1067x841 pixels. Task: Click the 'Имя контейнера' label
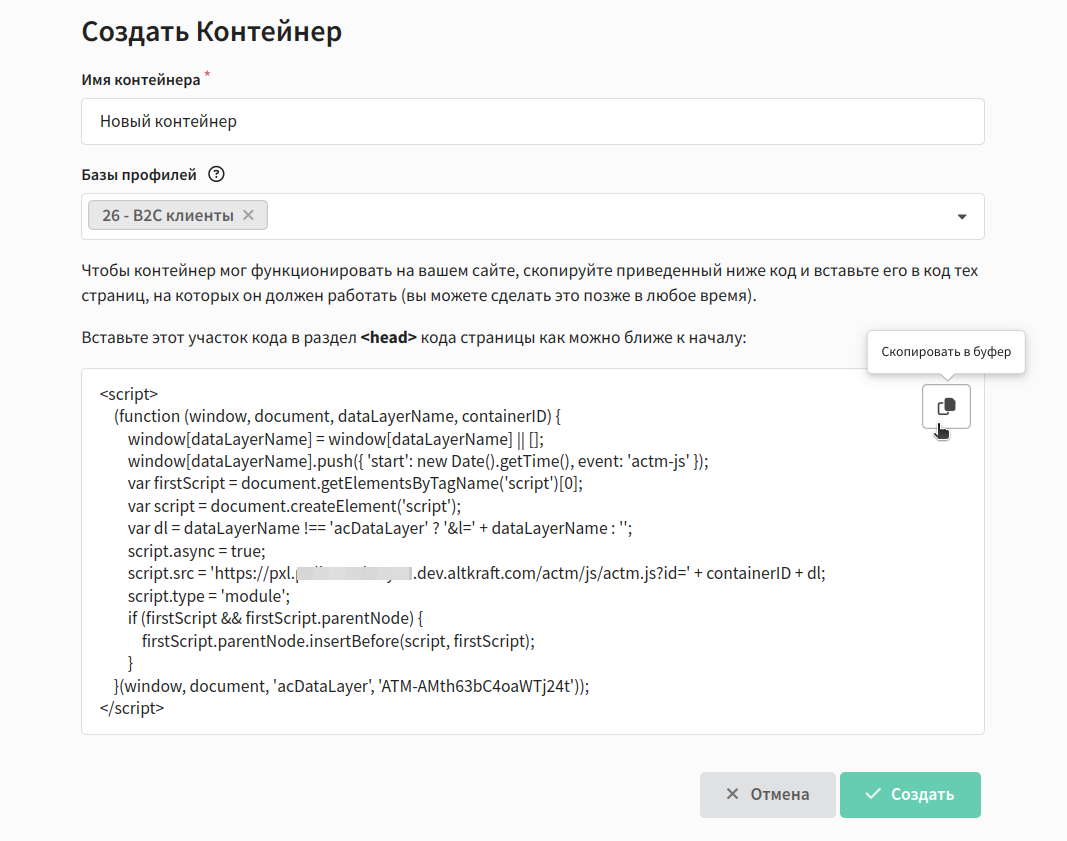141,80
